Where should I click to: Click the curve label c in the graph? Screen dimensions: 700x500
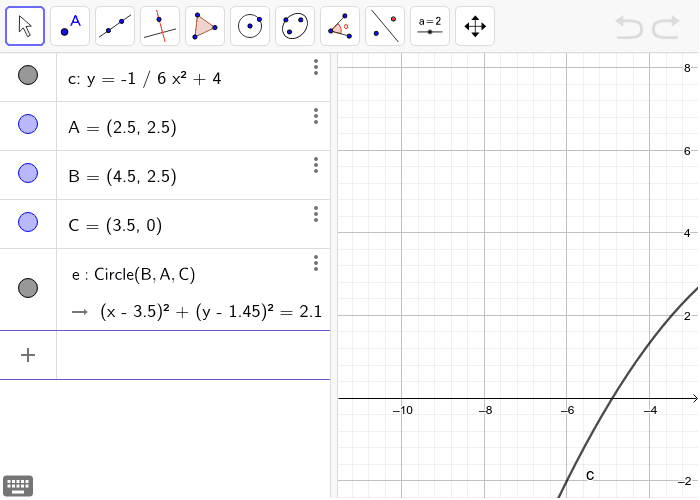coord(590,476)
